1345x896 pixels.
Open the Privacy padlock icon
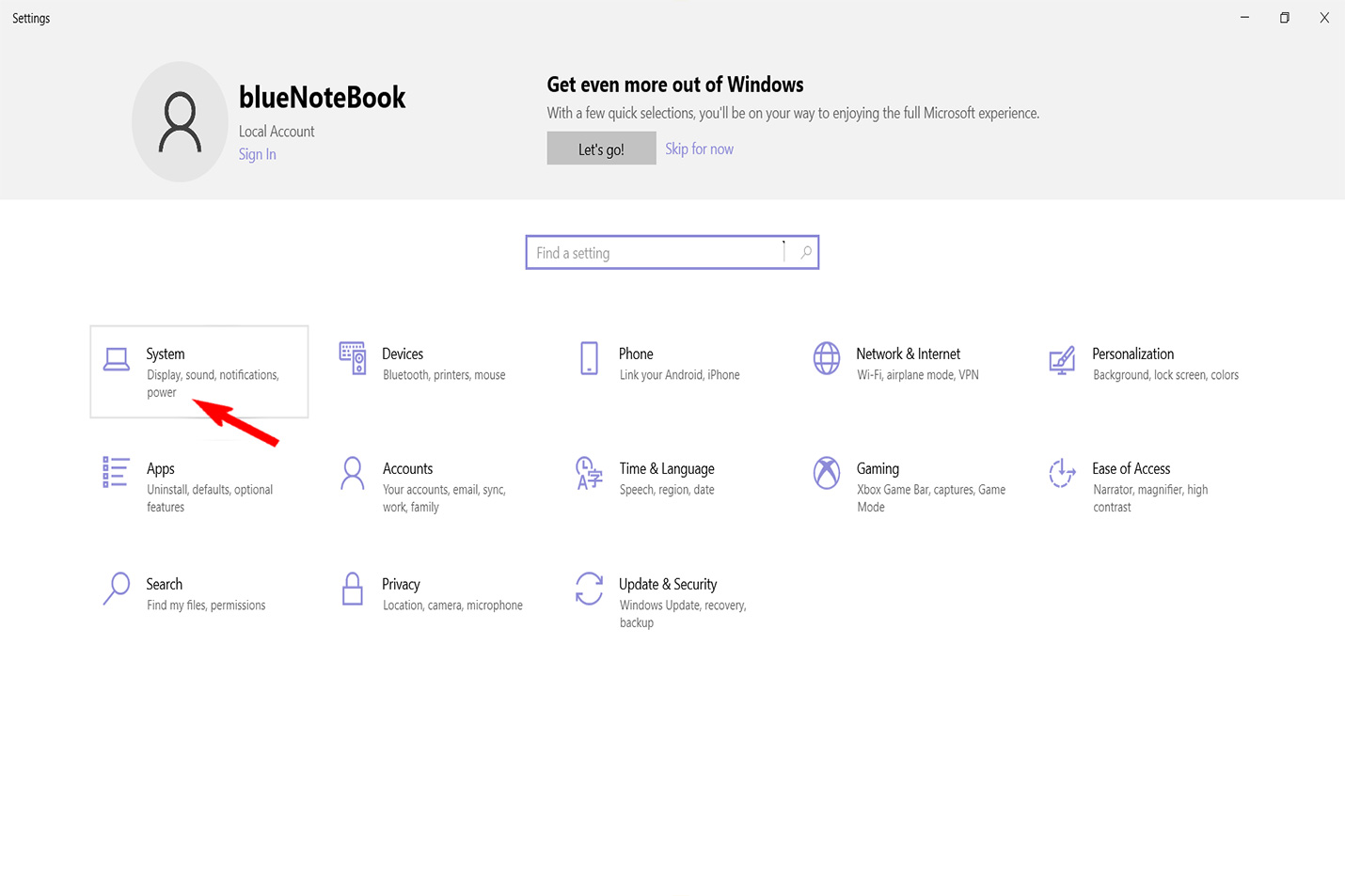coord(353,589)
